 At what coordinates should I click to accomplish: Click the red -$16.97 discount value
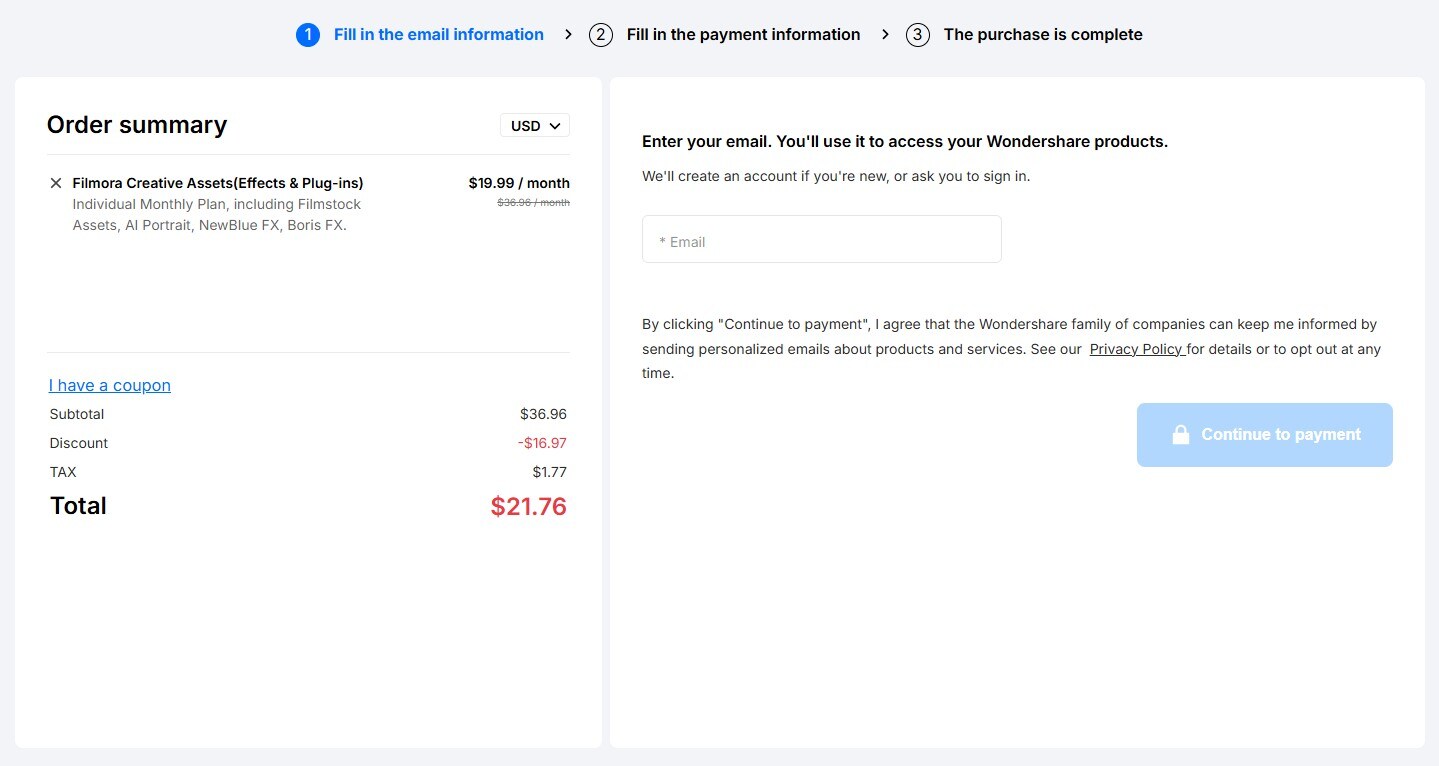click(542, 443)
